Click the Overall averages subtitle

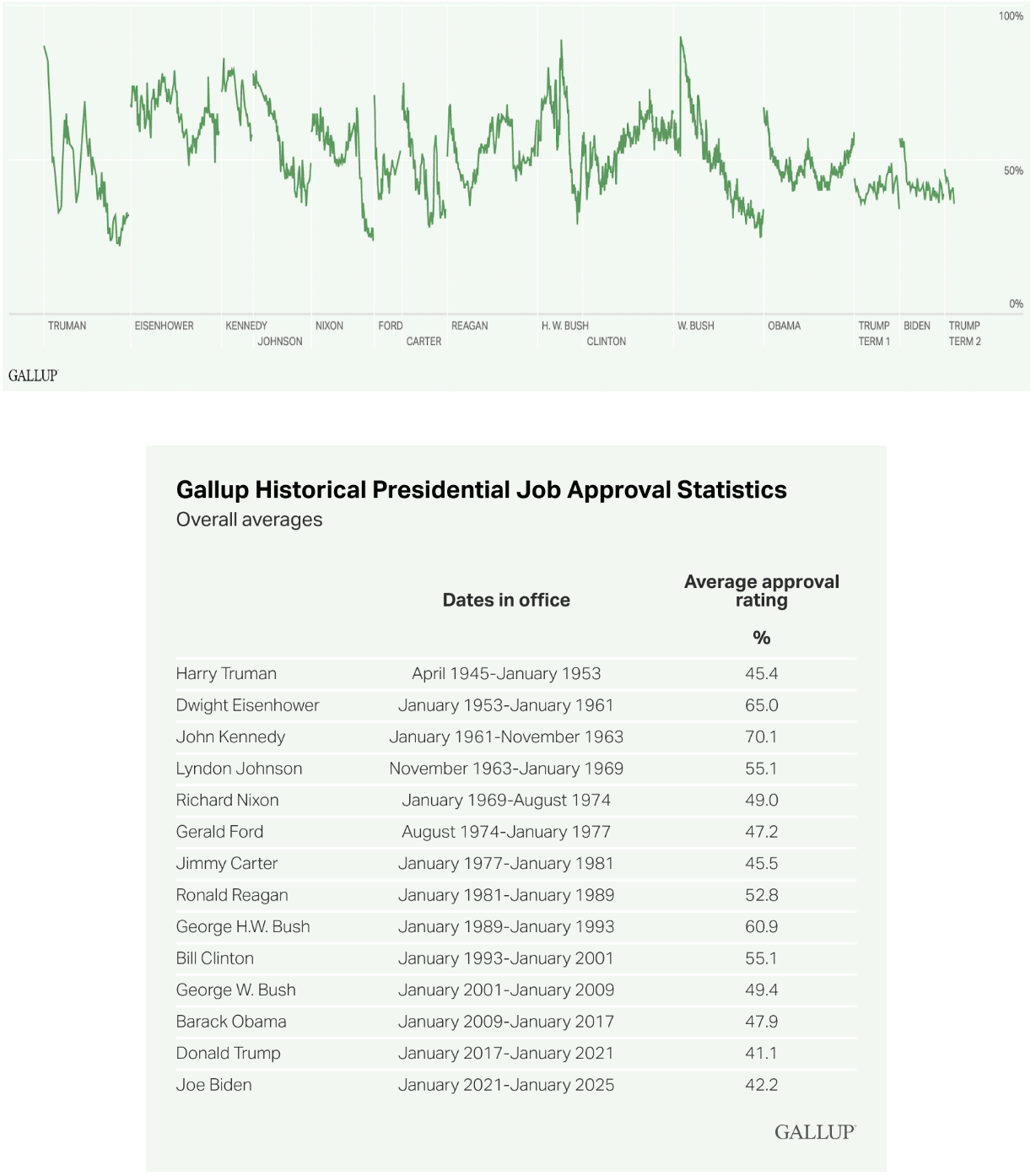pos(249,520)
